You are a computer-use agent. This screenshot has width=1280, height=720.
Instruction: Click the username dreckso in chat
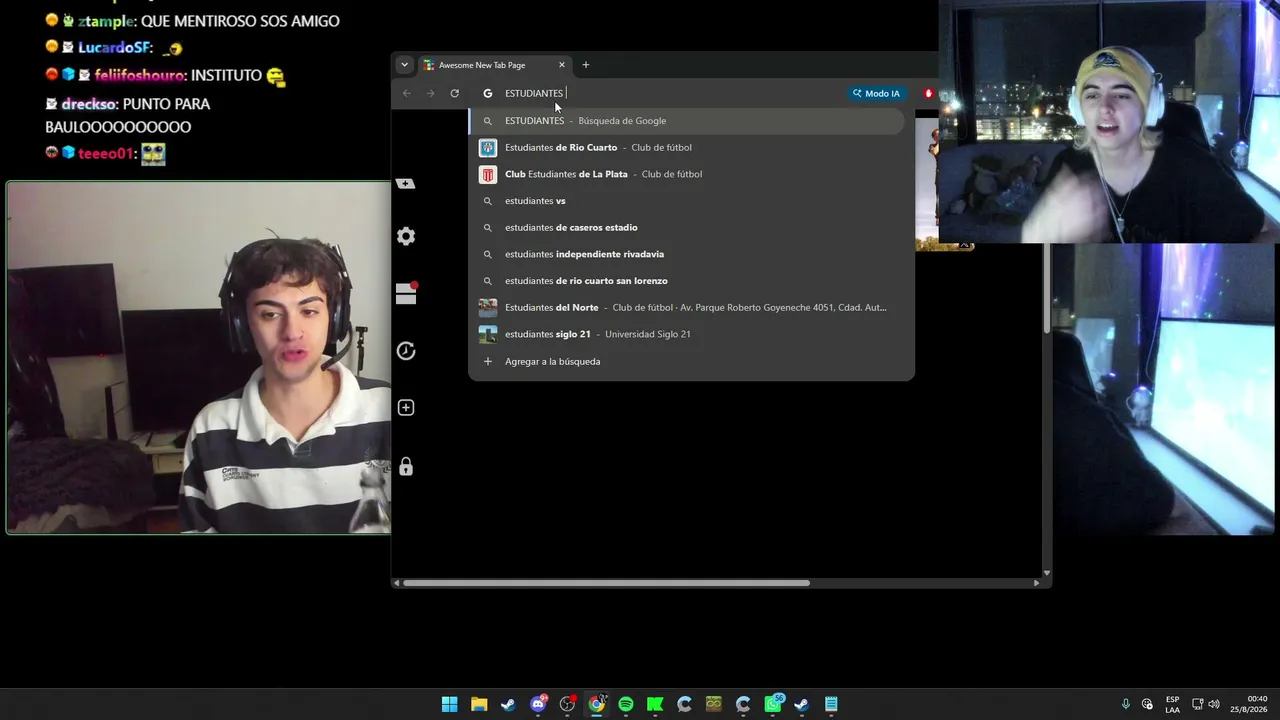[x=88, y=104]
